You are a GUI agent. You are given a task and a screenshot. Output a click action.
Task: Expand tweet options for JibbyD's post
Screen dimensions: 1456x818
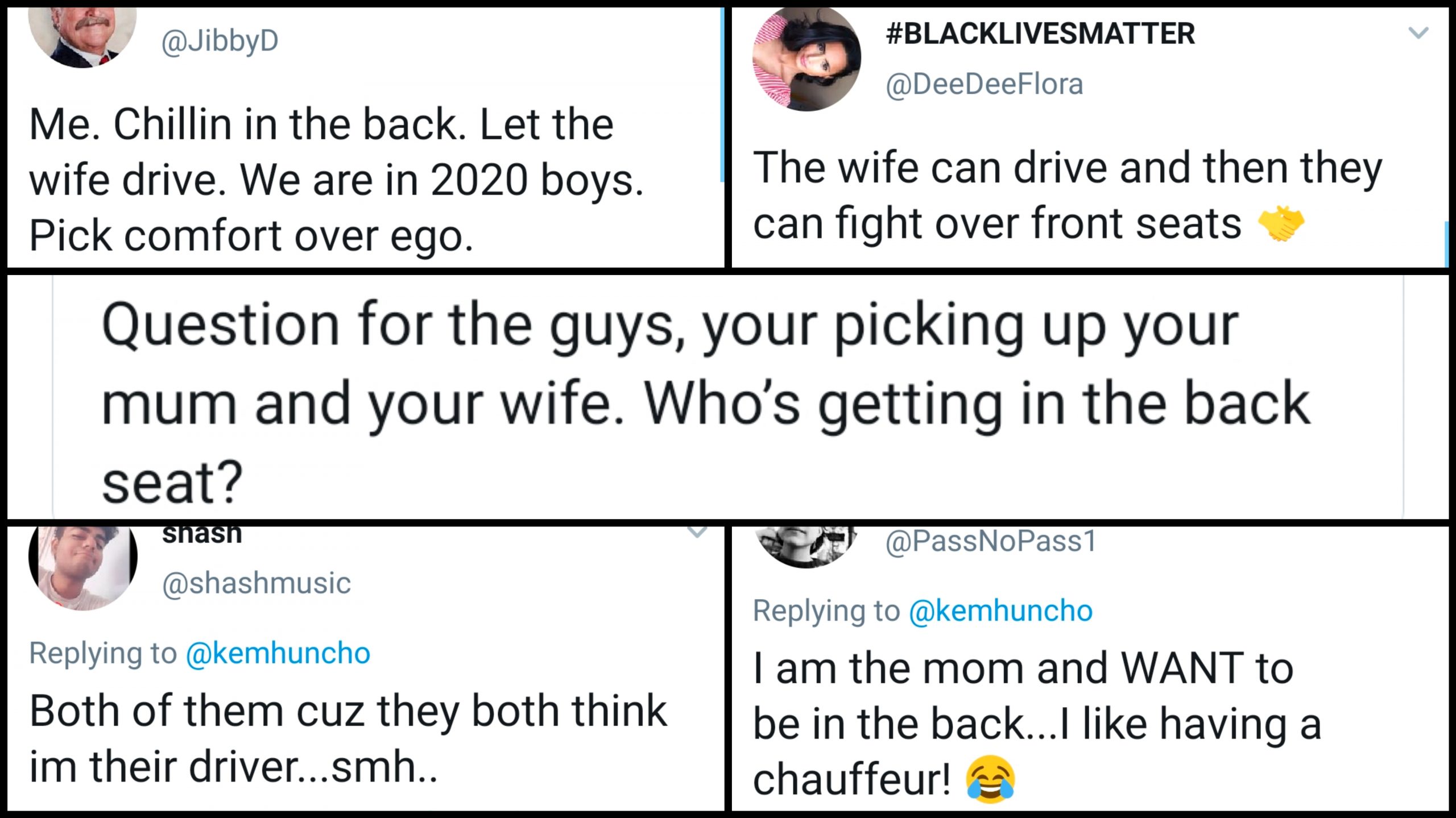point(700,34)
